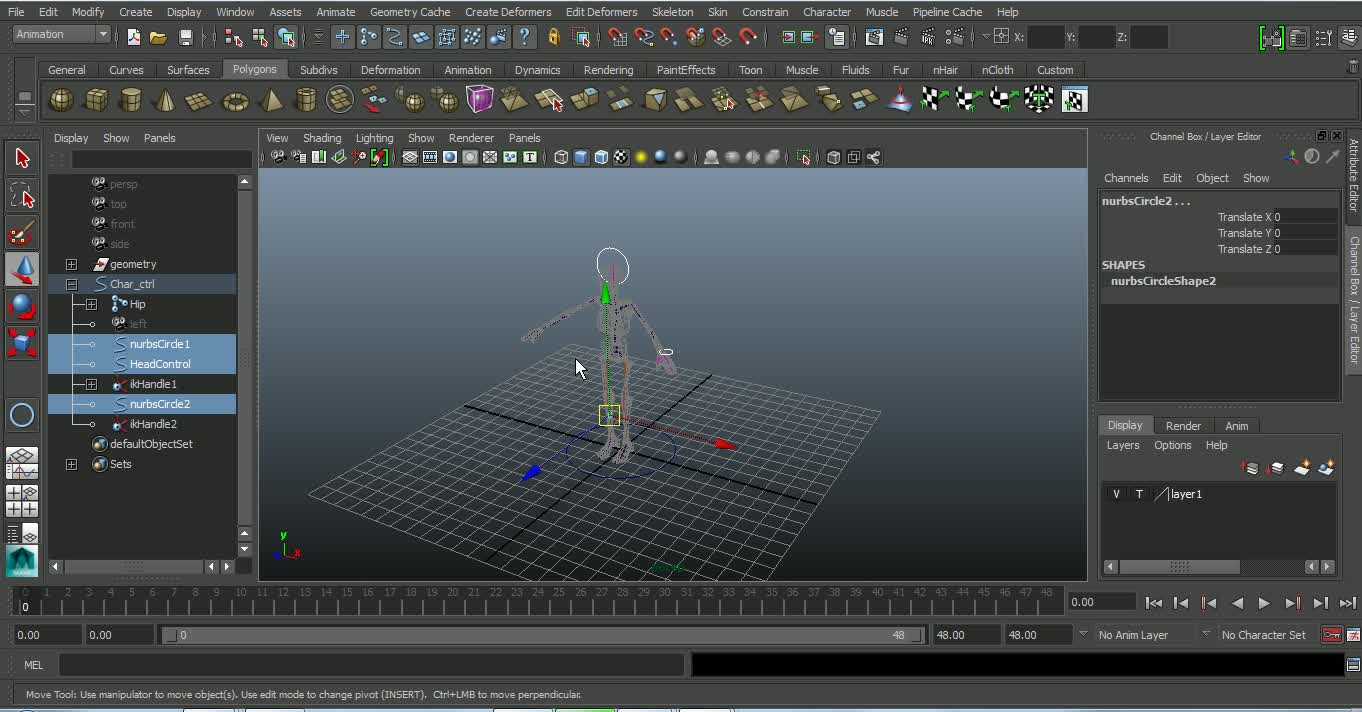This screenshot has width=1362, height=712.
Task: Create a polygon plane from the shelf
Action: pos(199,100)
